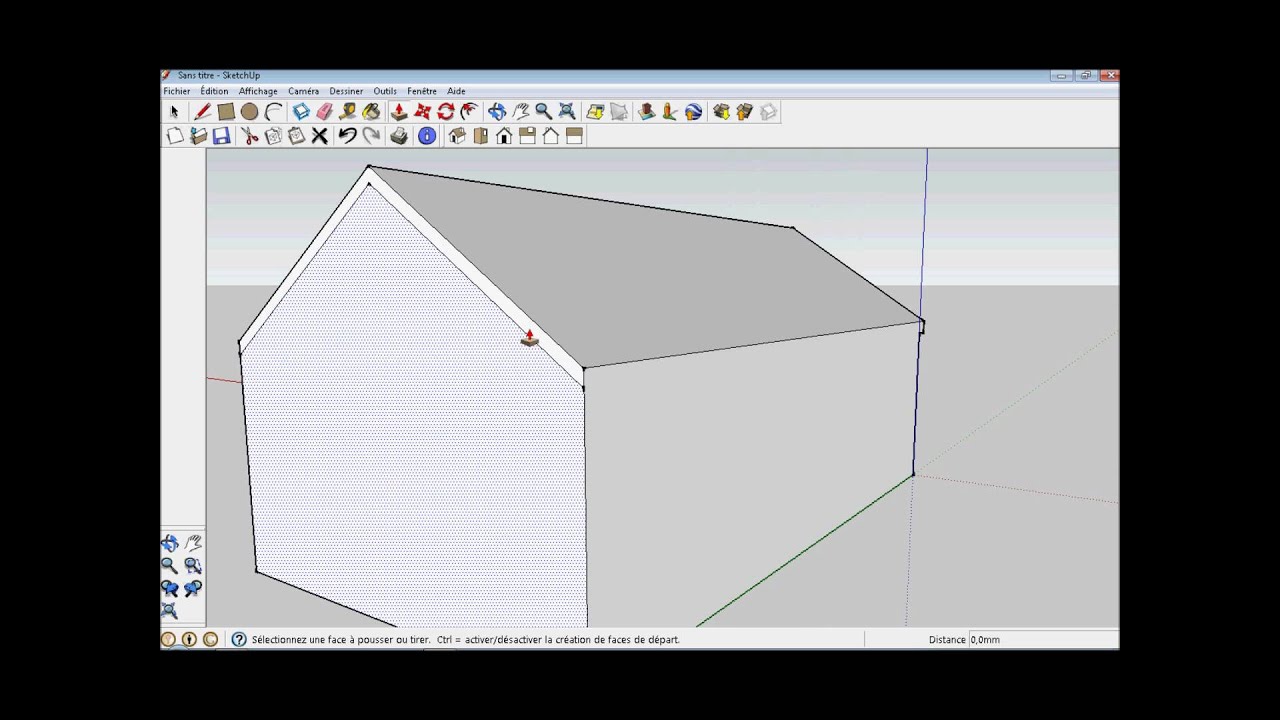Pick the Select arrow tool
The width and height of the screenshot is (1280, 720).
(x=174, y=112)
